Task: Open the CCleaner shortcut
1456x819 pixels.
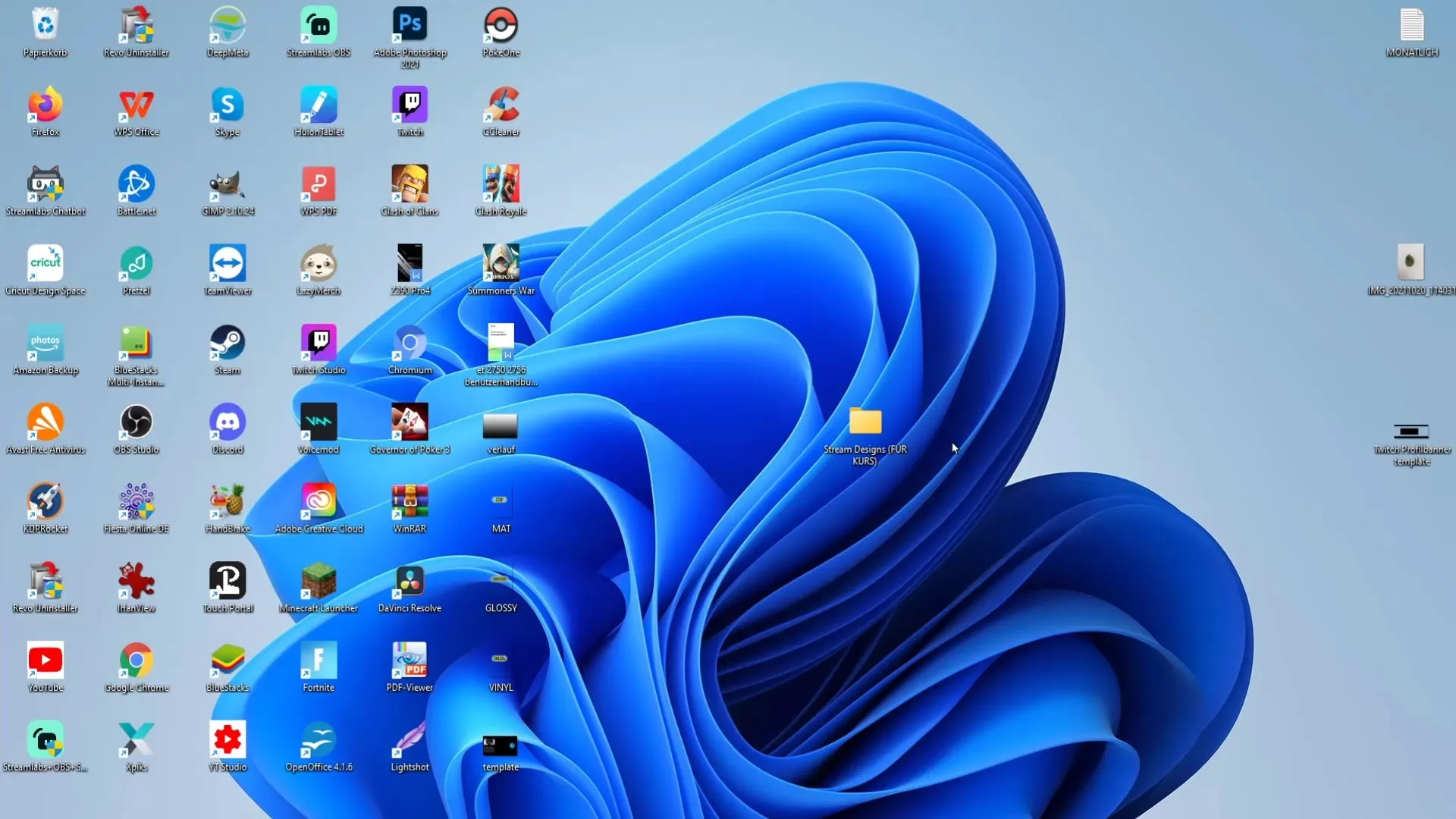Action: point(500,105)
